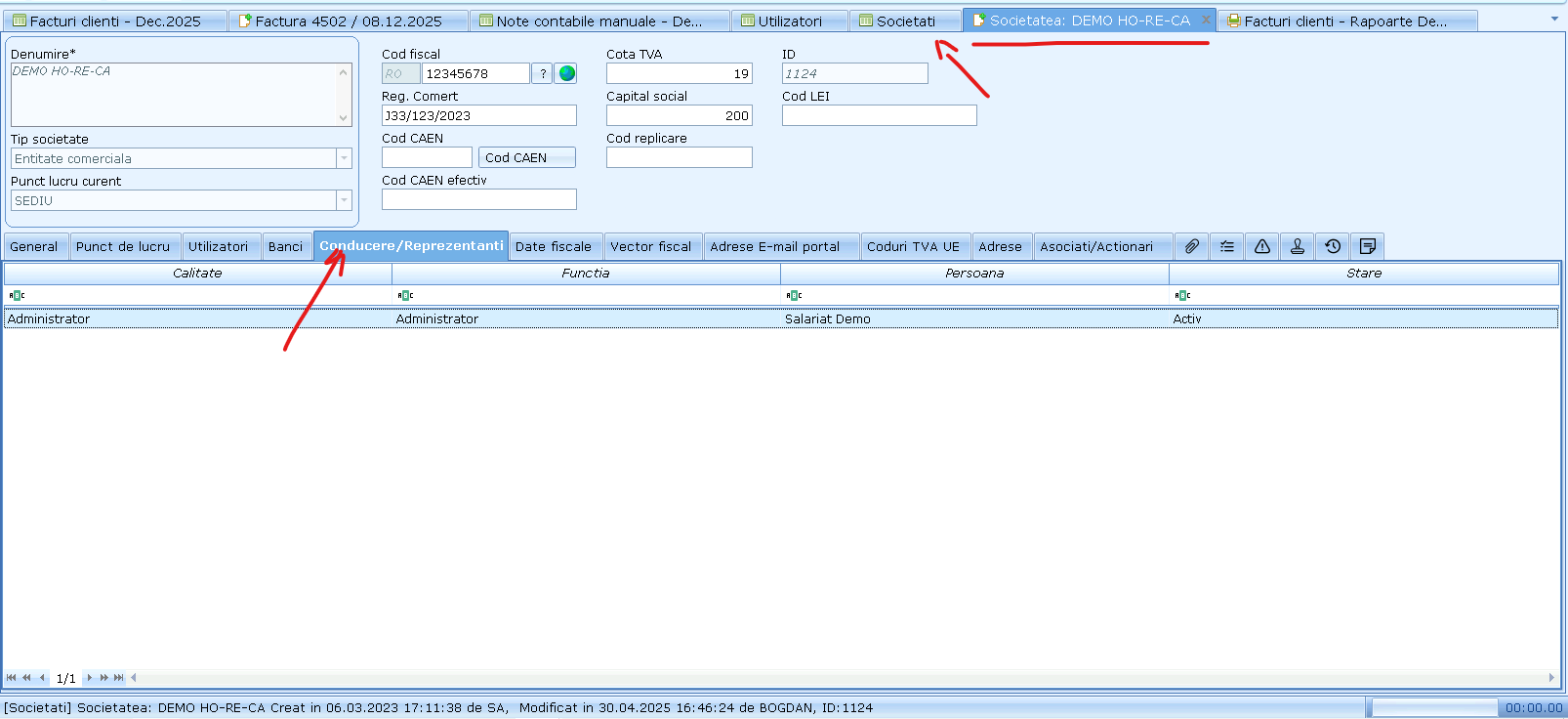
Task: Open the attachments paperclip tab
Action: [1192, 246]
